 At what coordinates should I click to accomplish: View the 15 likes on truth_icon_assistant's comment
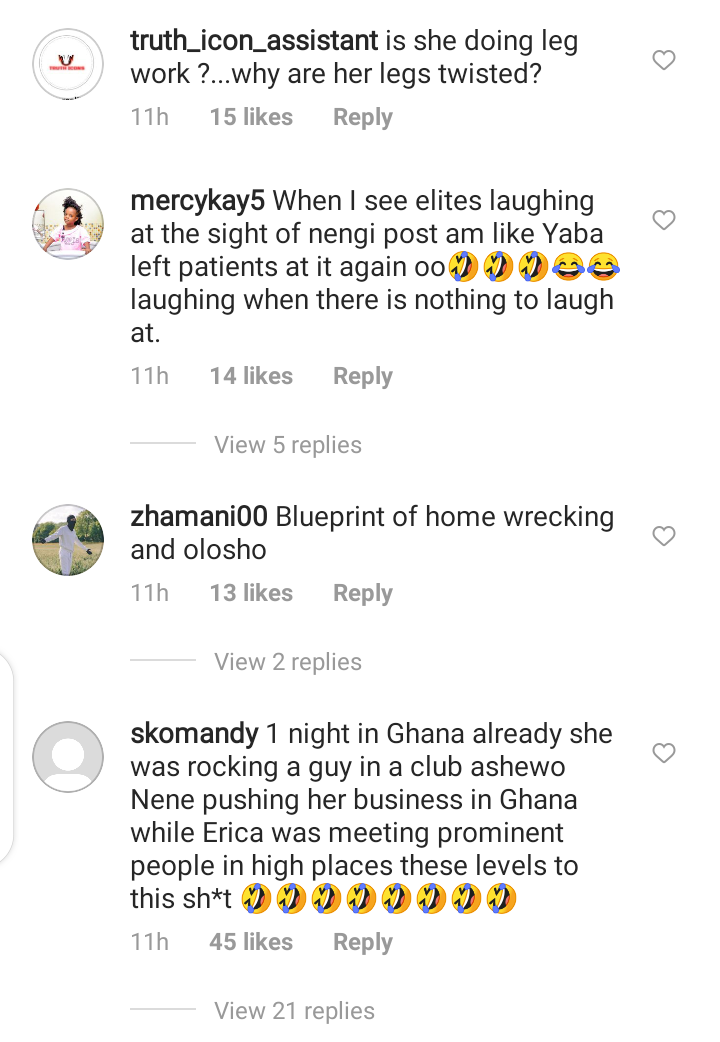point(251,117)
